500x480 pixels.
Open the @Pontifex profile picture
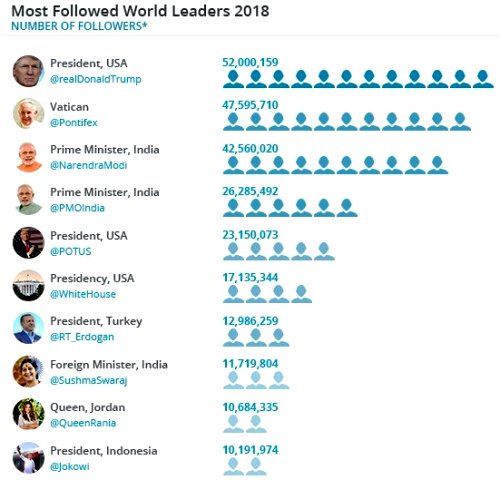coord(28,114)
